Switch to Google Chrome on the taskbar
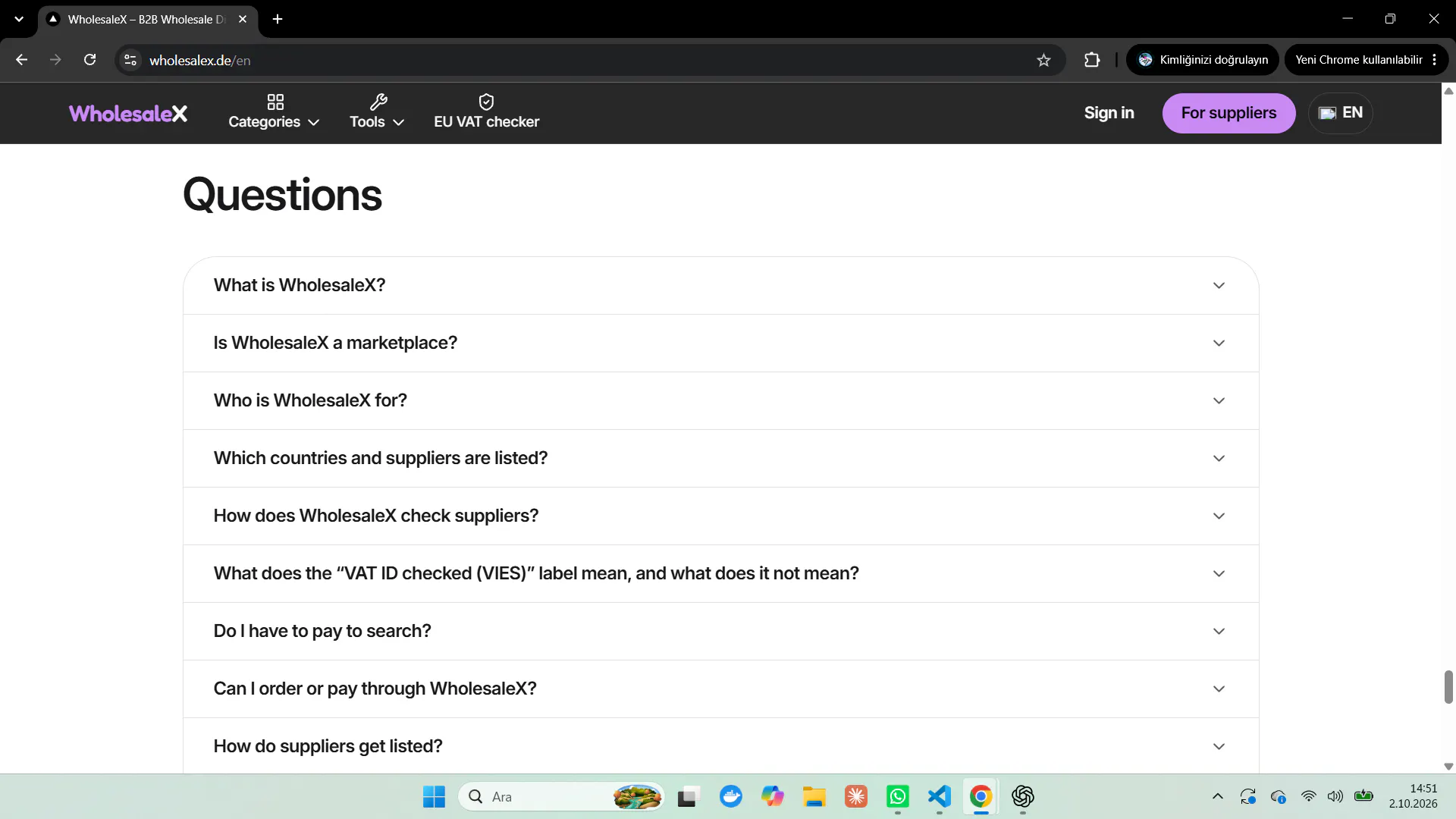The height and width of the screenshot is (819, 1456). pos(981,797)
